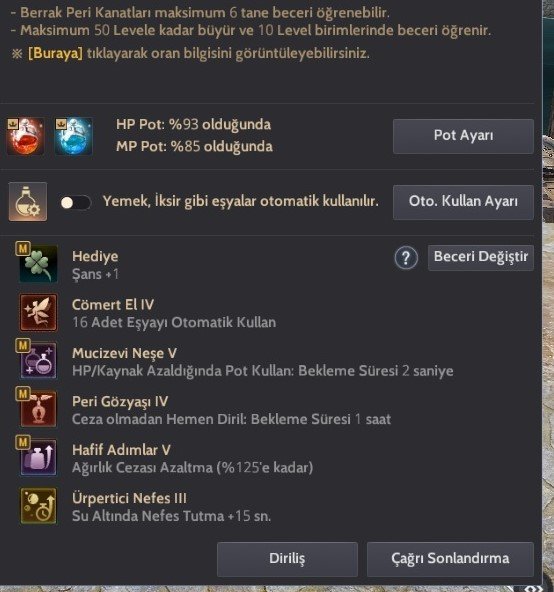Click the blue MP potion icon

(x=74, y=136)
